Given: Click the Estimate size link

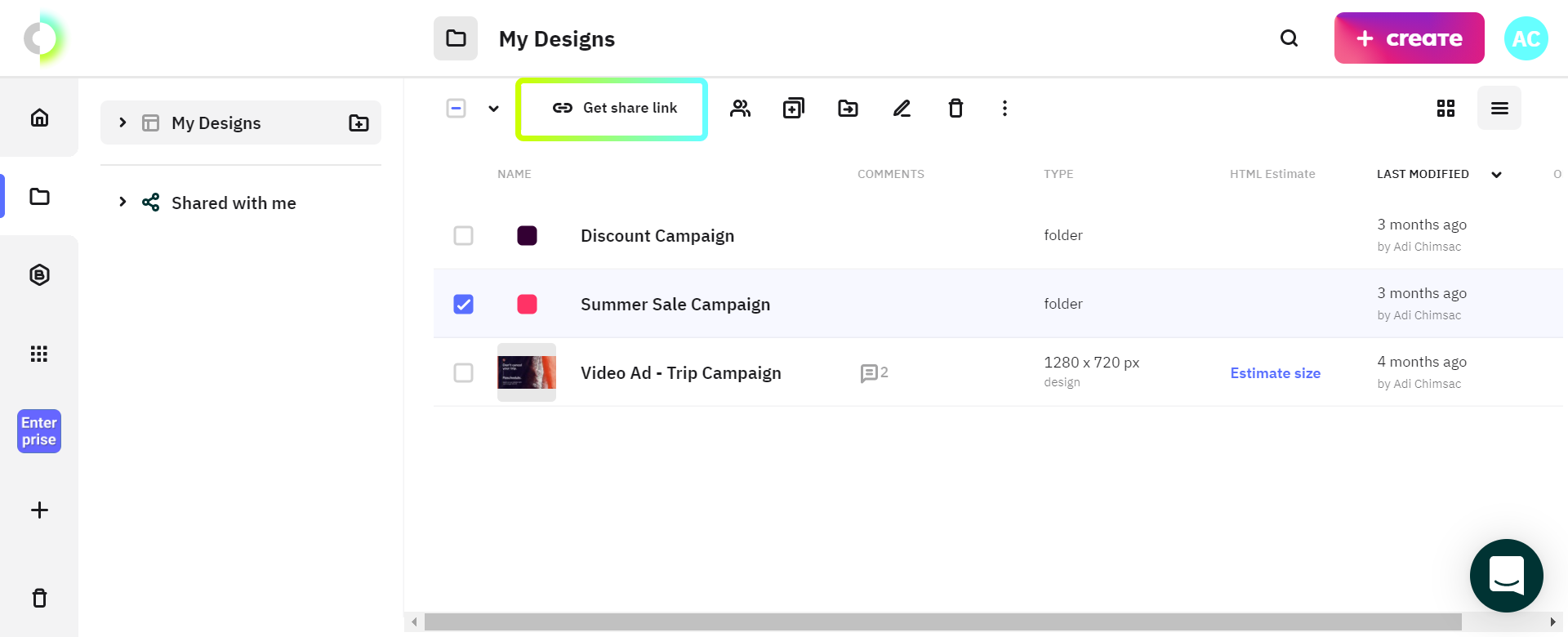Looking at the screenshot, I should point(1275,373).
